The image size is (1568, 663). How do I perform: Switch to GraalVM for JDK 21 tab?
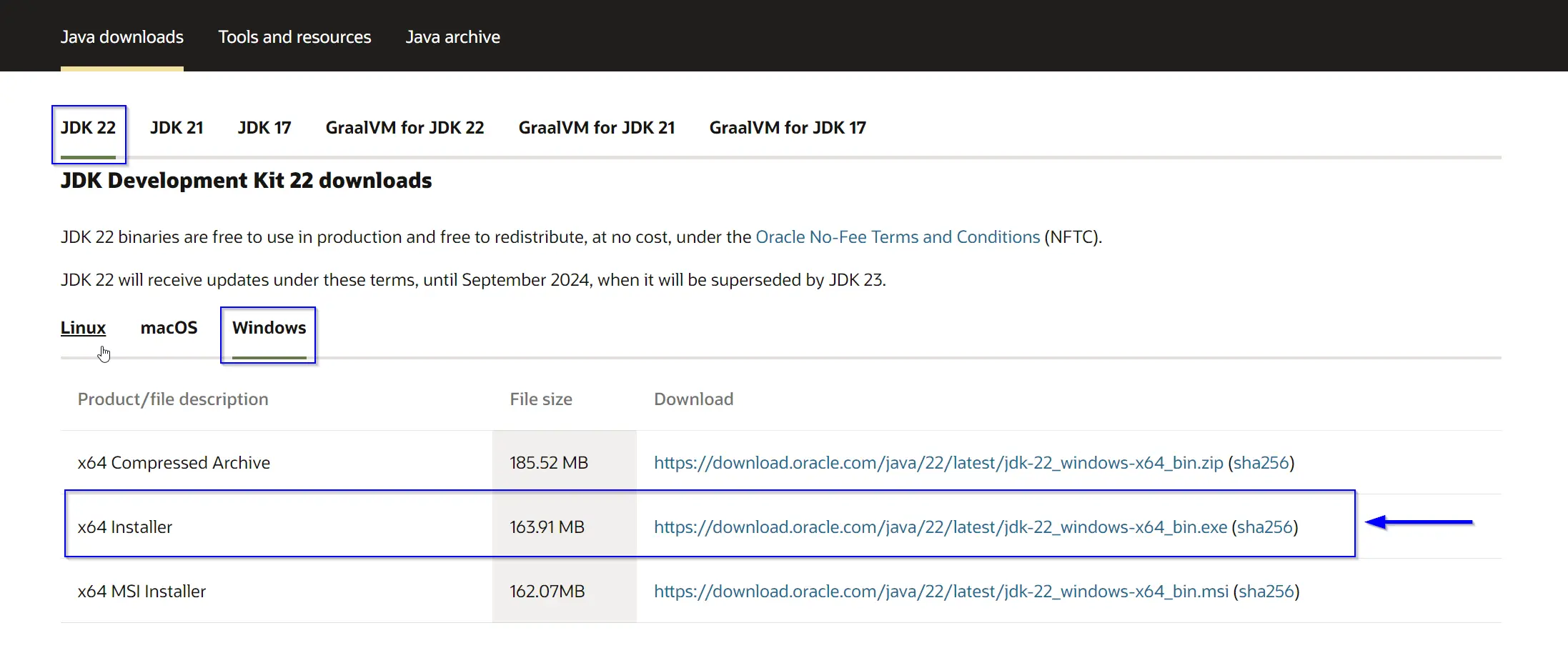[597, 128]
